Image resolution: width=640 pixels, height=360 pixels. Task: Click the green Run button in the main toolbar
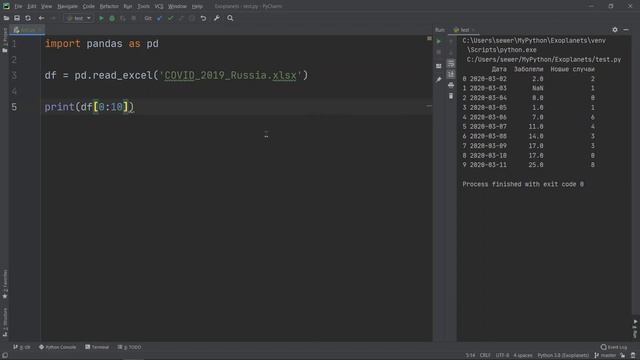101,18
